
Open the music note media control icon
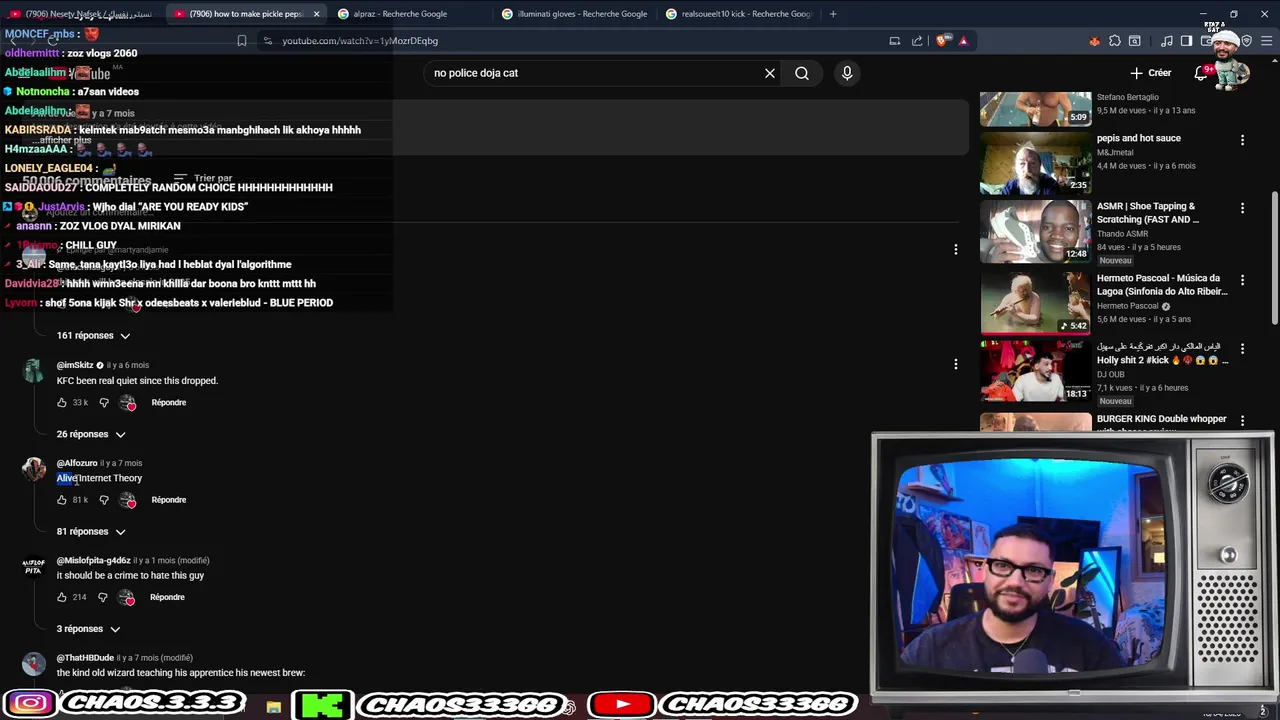point(1167,41)
